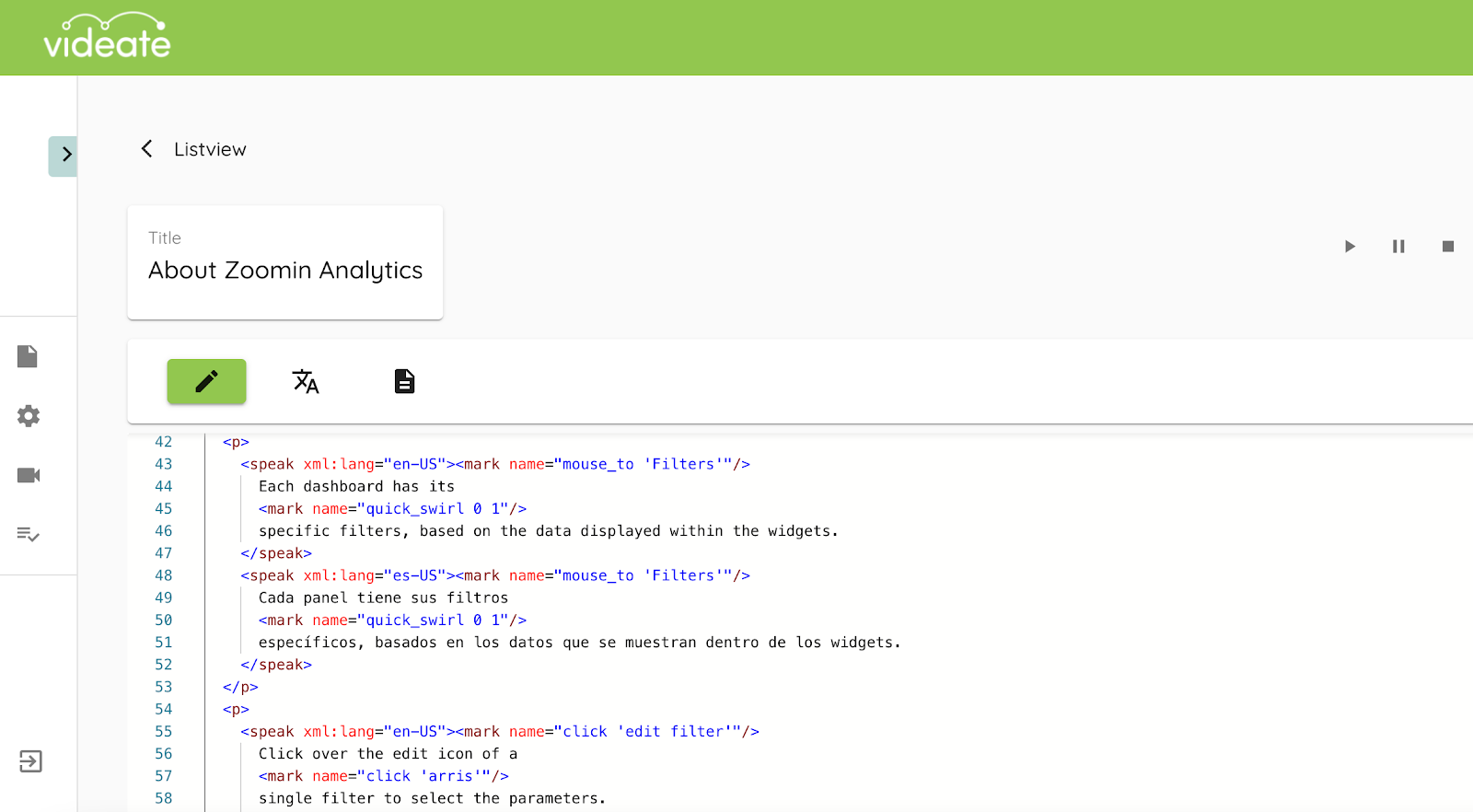Click closing speak tag on line 52
This screenshot has height=812, width=1473.
[x=276, y=665]
